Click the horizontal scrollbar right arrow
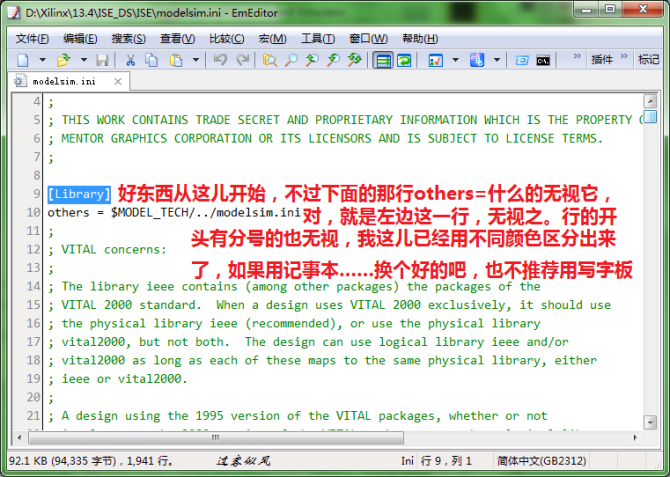The width and height of the screenshot is (670, 477). 635,438
